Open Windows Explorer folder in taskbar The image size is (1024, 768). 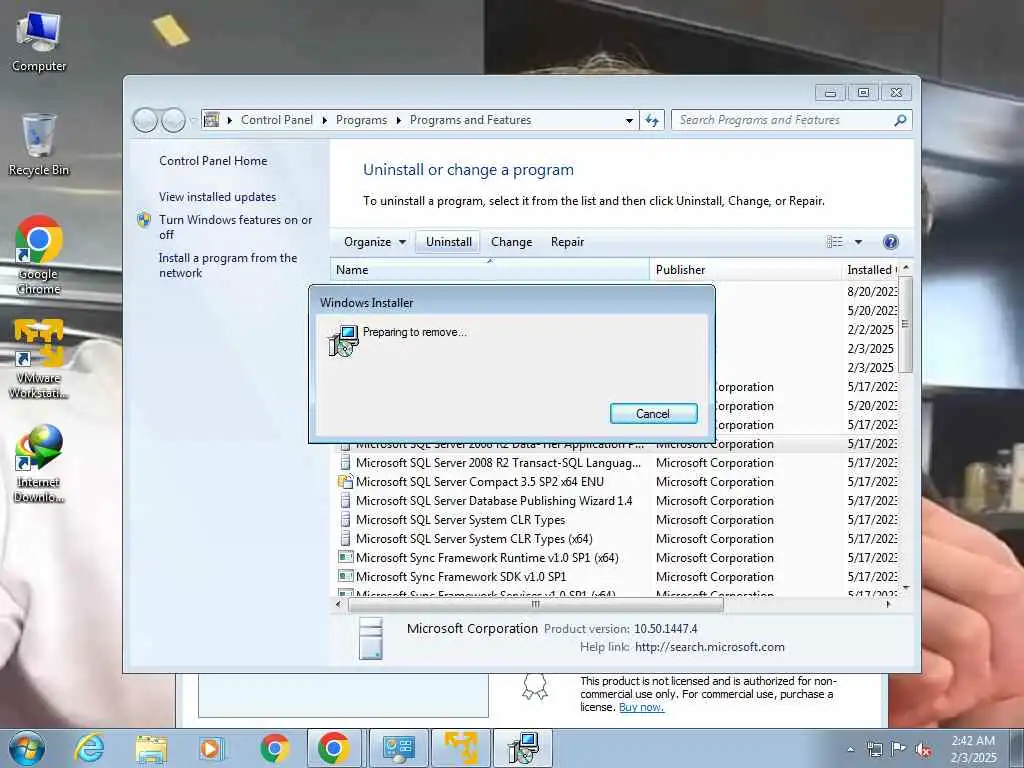coord(151,748)
